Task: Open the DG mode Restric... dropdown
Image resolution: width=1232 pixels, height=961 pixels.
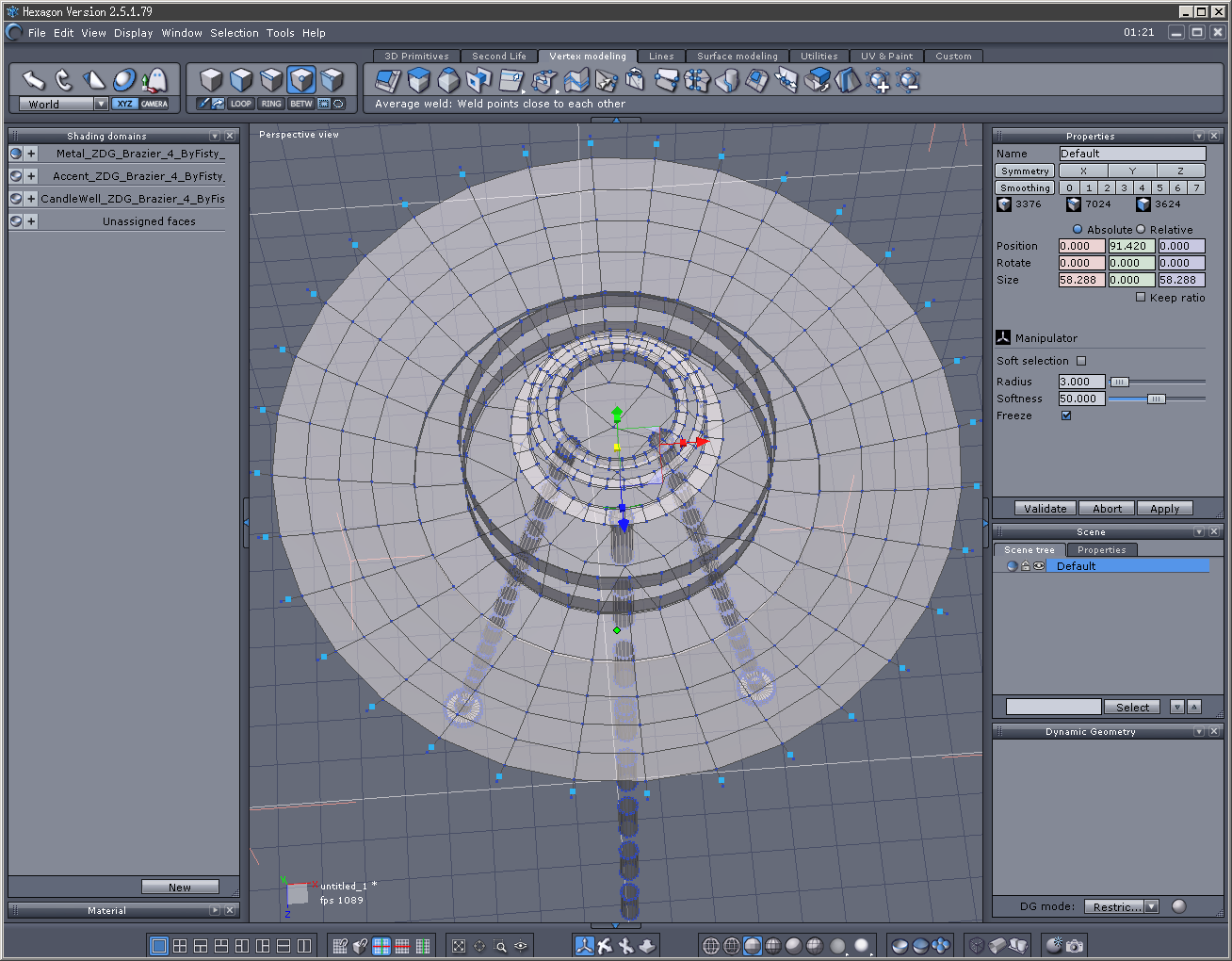Action: tap(1121, 906)
